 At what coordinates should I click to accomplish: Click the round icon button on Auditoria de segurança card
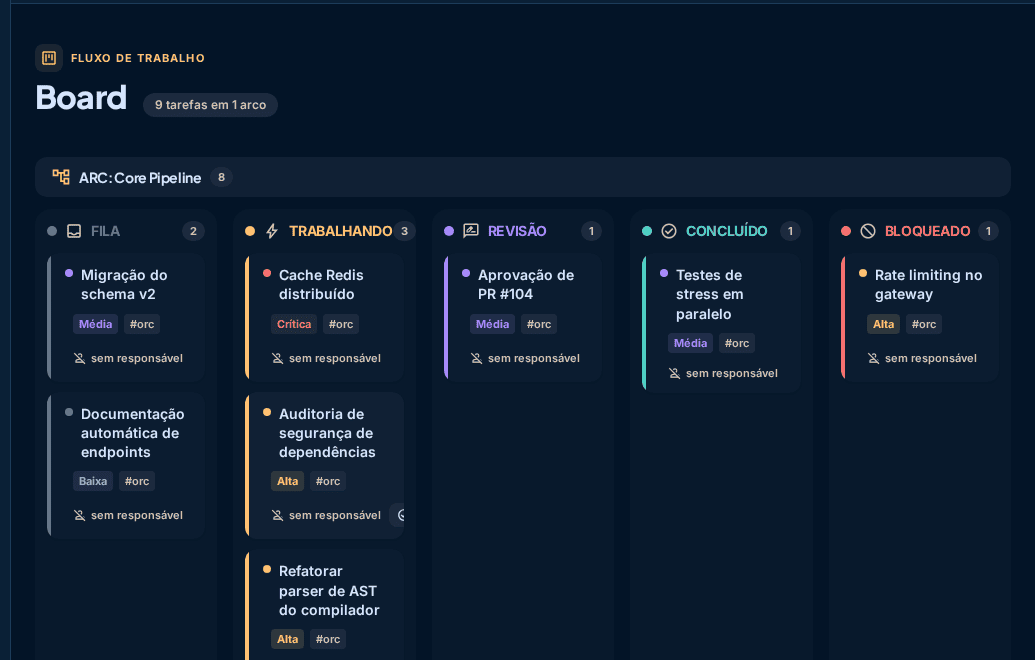[x=398, y=515]
